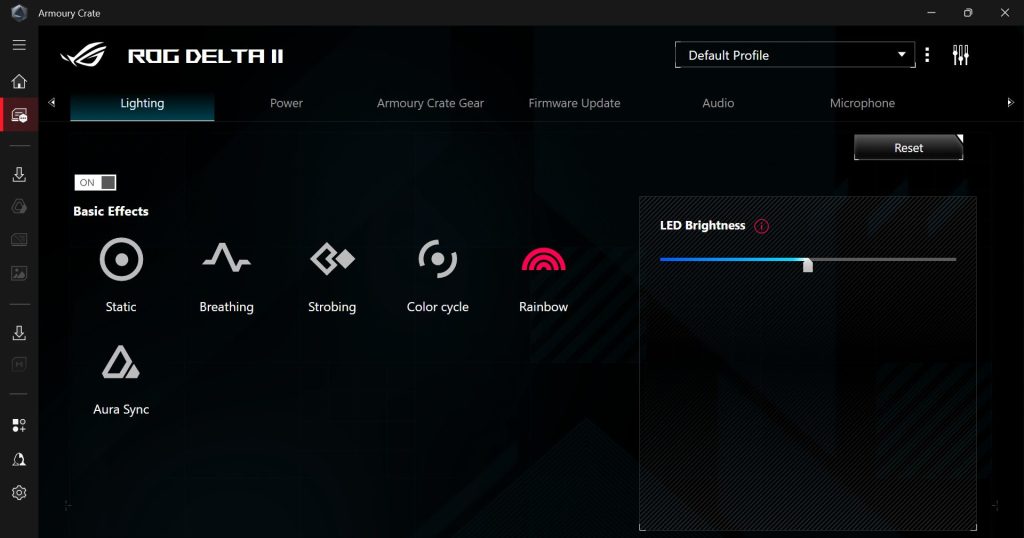The height and width of the screenshot is (538, 1024).
Task: Open the hamburger menu in the sidebar
Action: [x=19, y=44]
